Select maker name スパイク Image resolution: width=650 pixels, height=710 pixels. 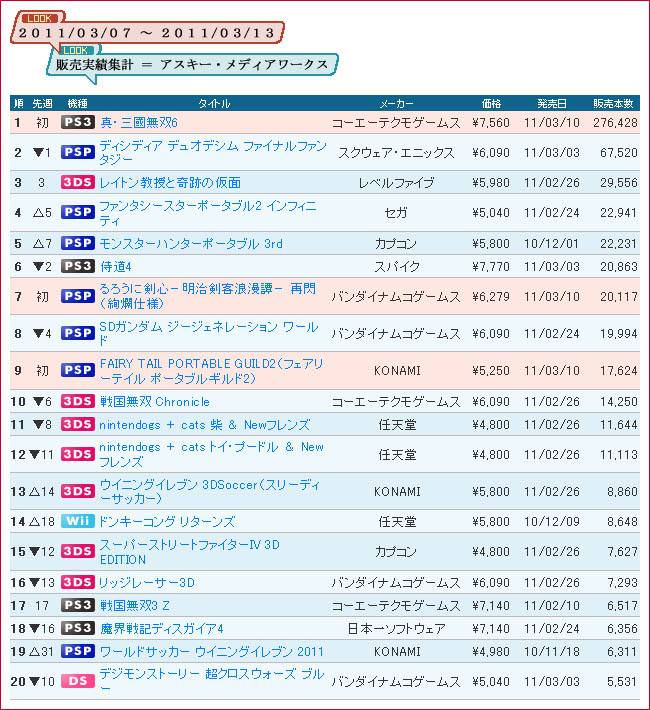[396, 267]
